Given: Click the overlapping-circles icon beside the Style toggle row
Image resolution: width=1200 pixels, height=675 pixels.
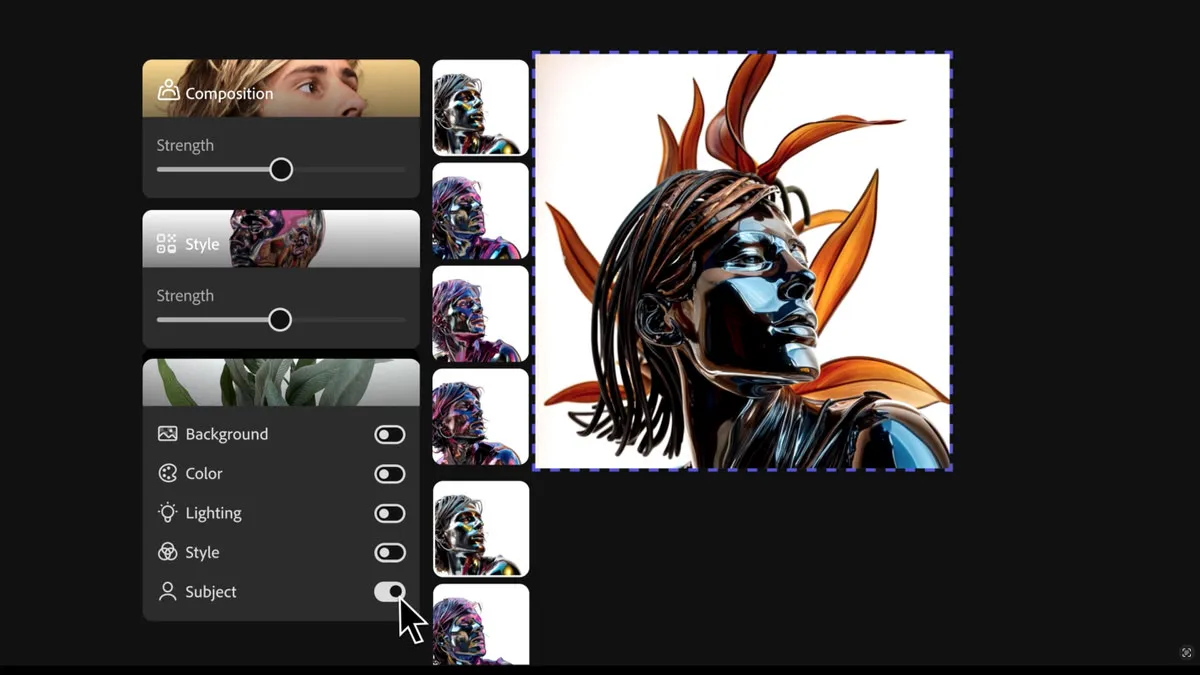Looking at the screenshot, I should click(167, 552).
